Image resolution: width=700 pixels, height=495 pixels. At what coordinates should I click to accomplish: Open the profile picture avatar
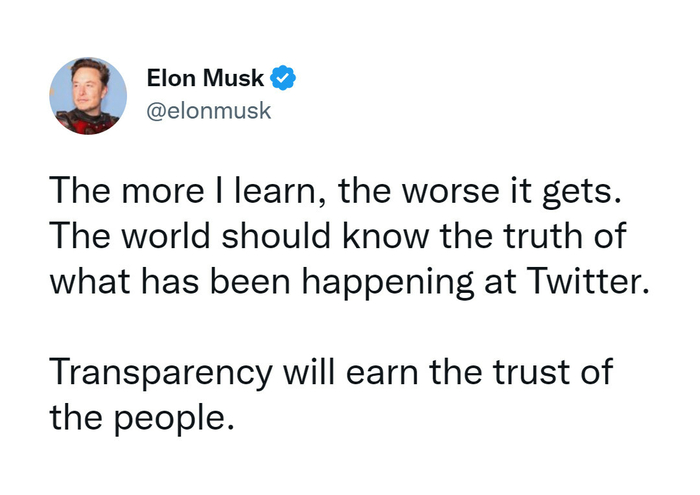pyautogui.click(x=87, y=97)
